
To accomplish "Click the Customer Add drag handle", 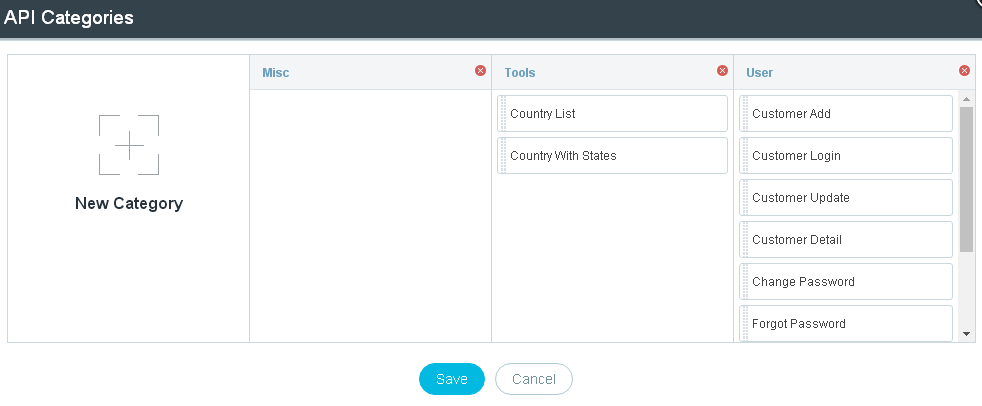I will click(x=745, y=113).
